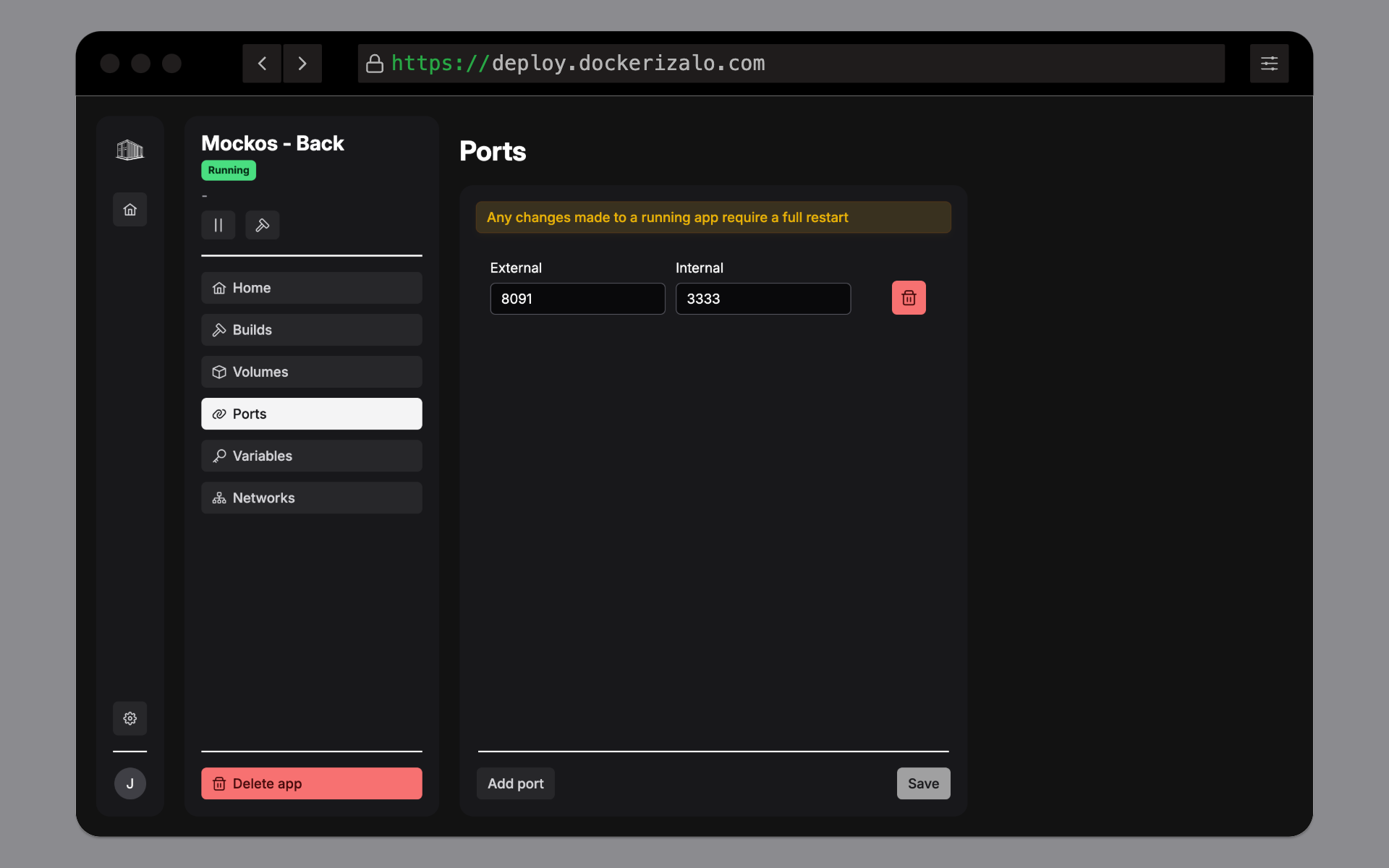Click the Dockerizalo container logo icon

tap(130, 150)
